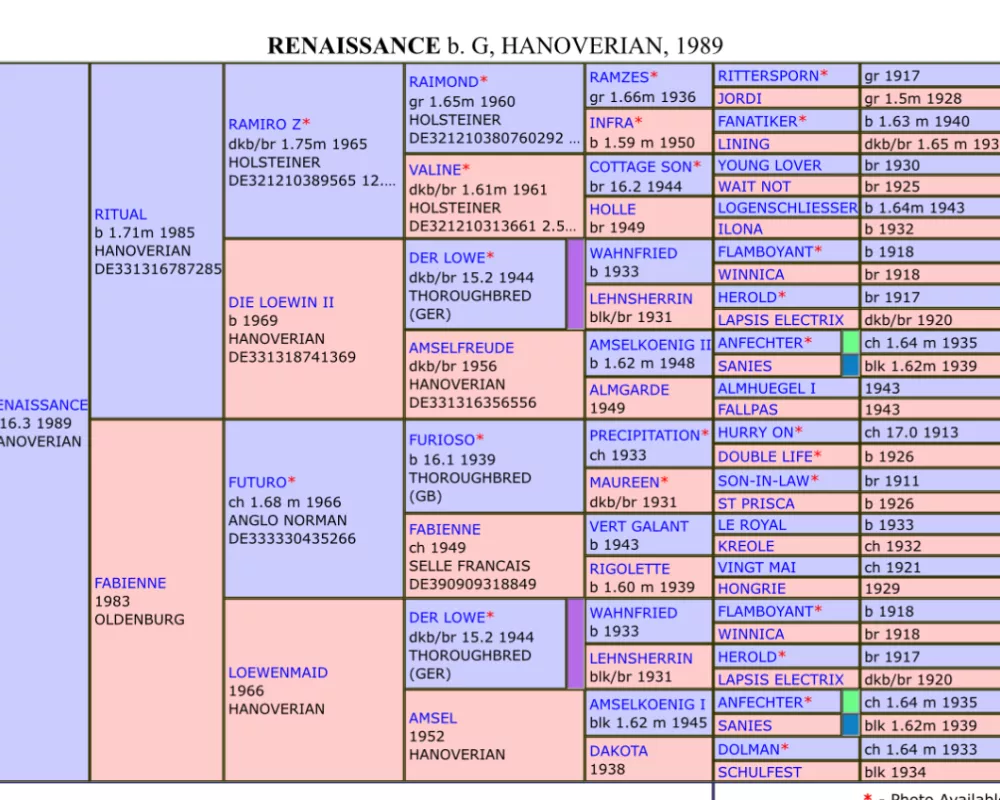Click green swatch beside ANFECHTER under AMSELKOENIG II

point(850,343)
